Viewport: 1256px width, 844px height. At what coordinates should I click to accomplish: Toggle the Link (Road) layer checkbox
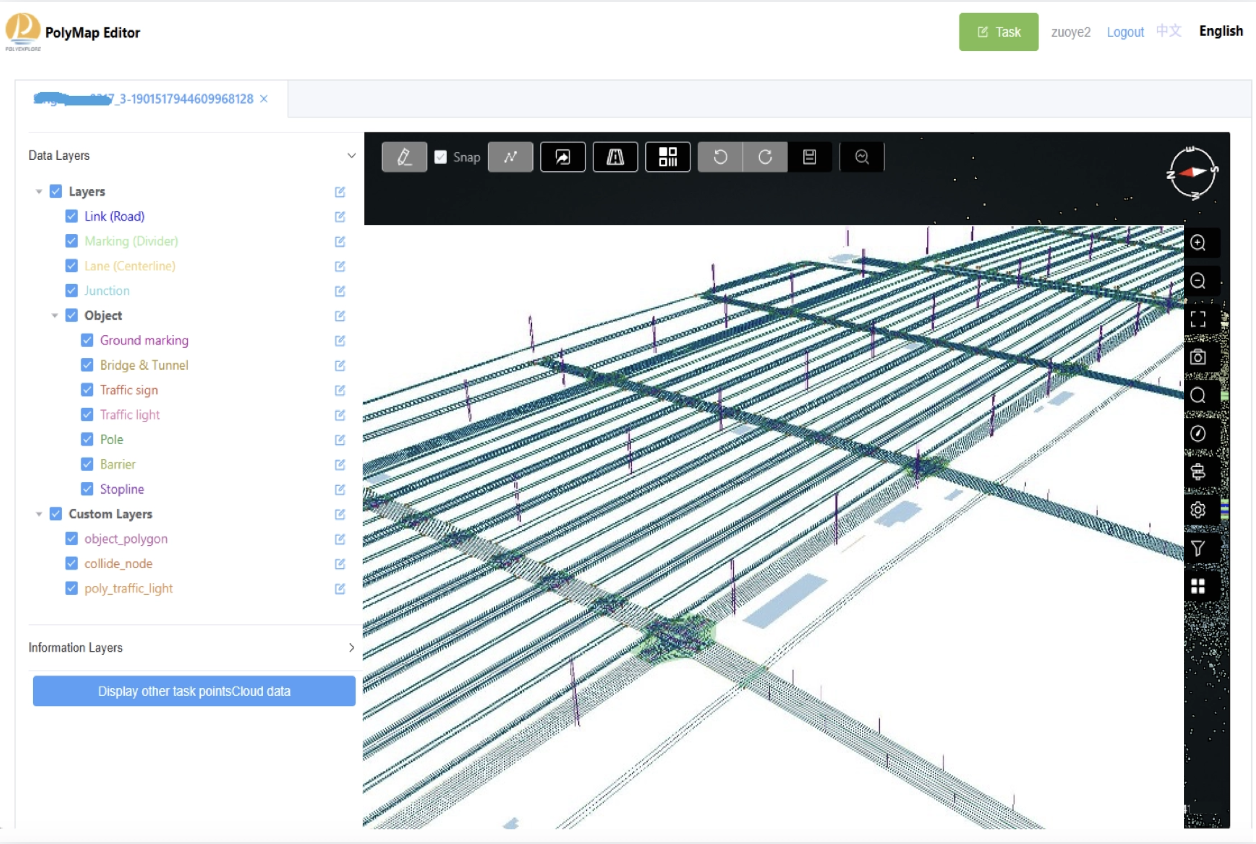(x=72, y=216)
